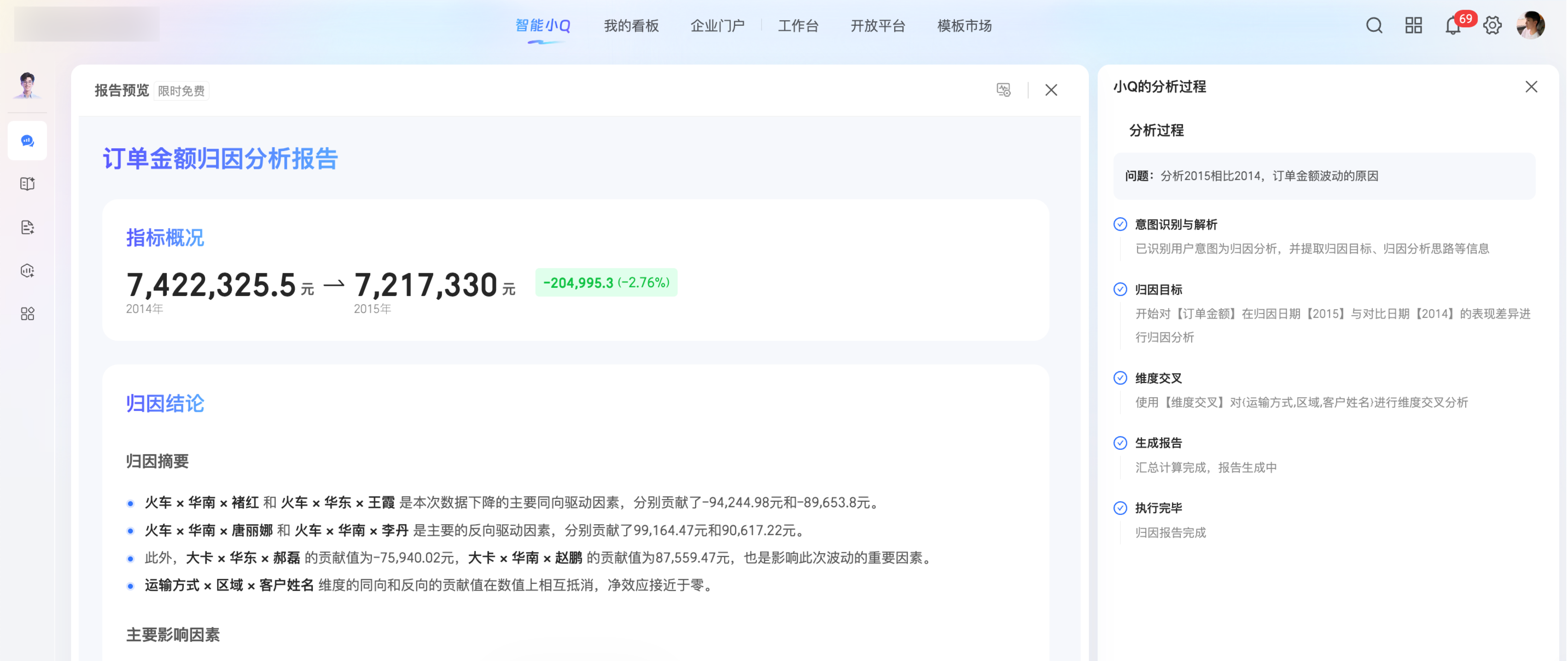Close the 报告预览 panel
Image resolution: width=1568 pixels, height=661 pixels.
coord(1051,90)
